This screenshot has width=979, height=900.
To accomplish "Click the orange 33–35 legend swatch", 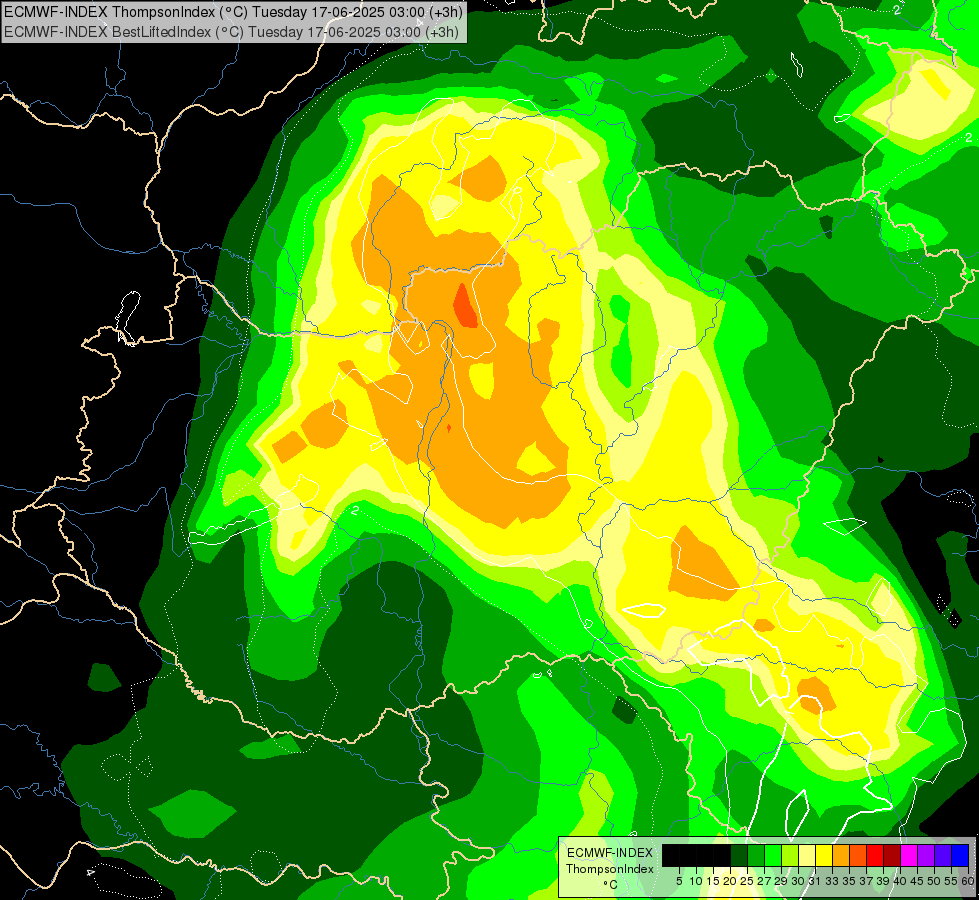I will [841, 855].
